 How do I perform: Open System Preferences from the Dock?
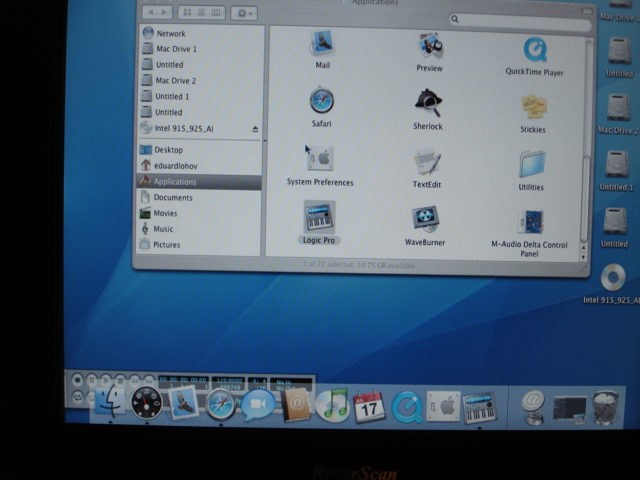443,407
